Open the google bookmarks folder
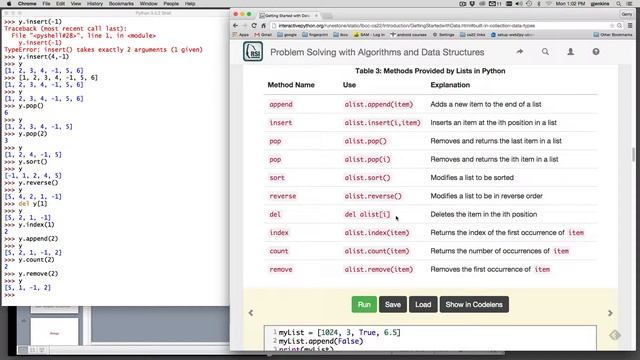This screenshot has width=640, height=360. [287, 35]
